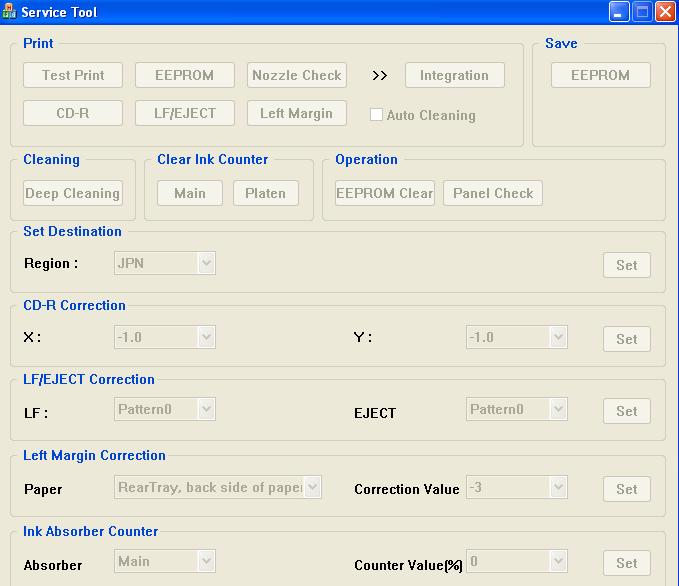Open the Paper dropdown showing RearTray
Screen dimensions: 679x586
click(218, 487)
